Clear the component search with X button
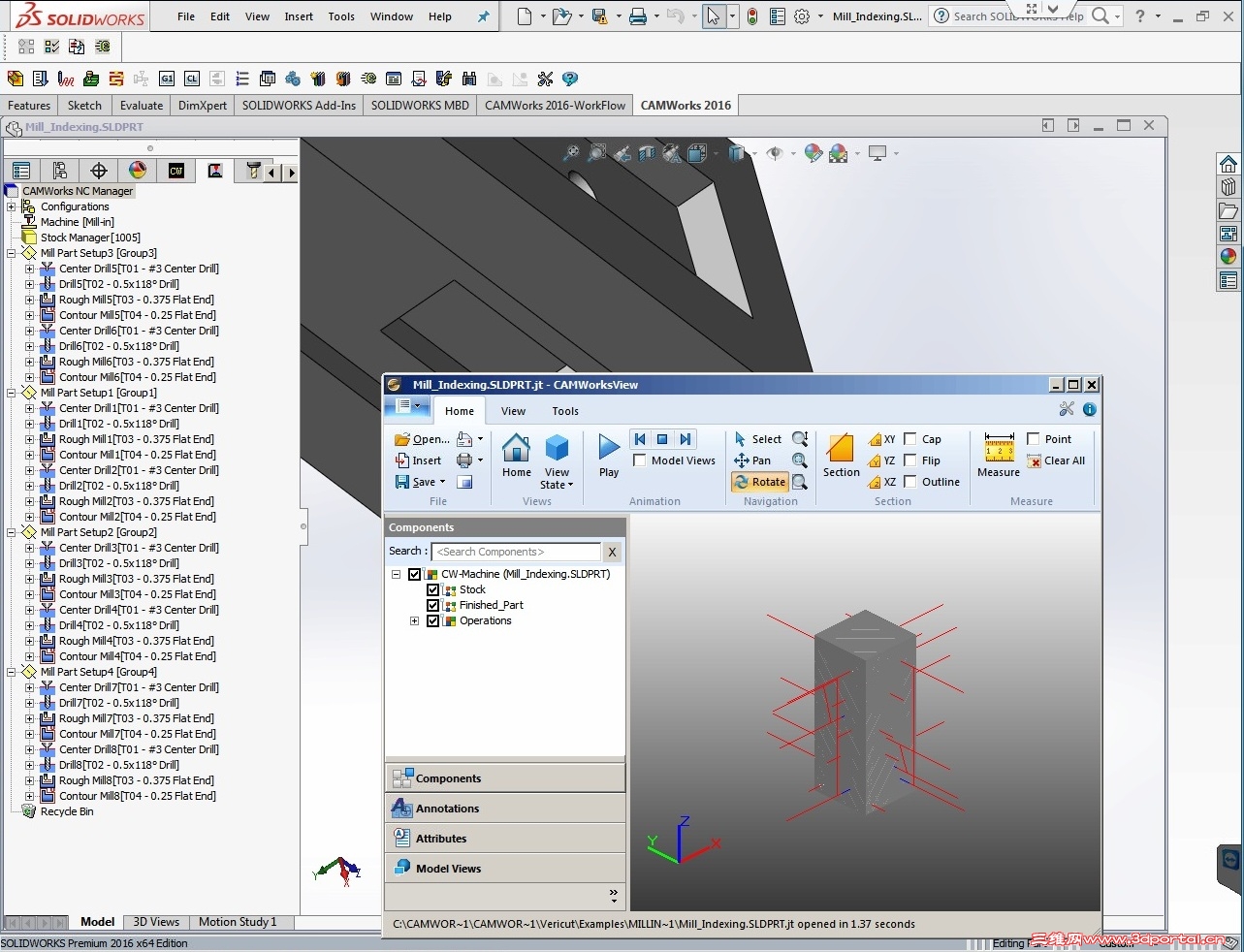 tap(612, 552)
